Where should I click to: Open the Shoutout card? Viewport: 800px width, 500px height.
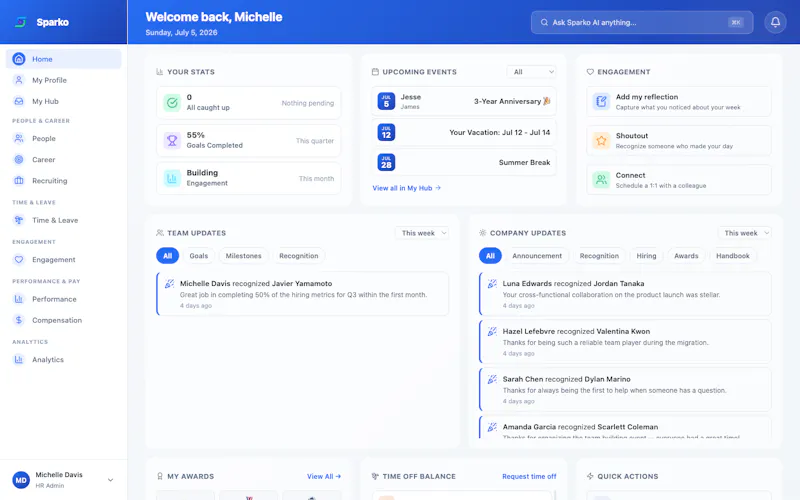tap(679, 140)
